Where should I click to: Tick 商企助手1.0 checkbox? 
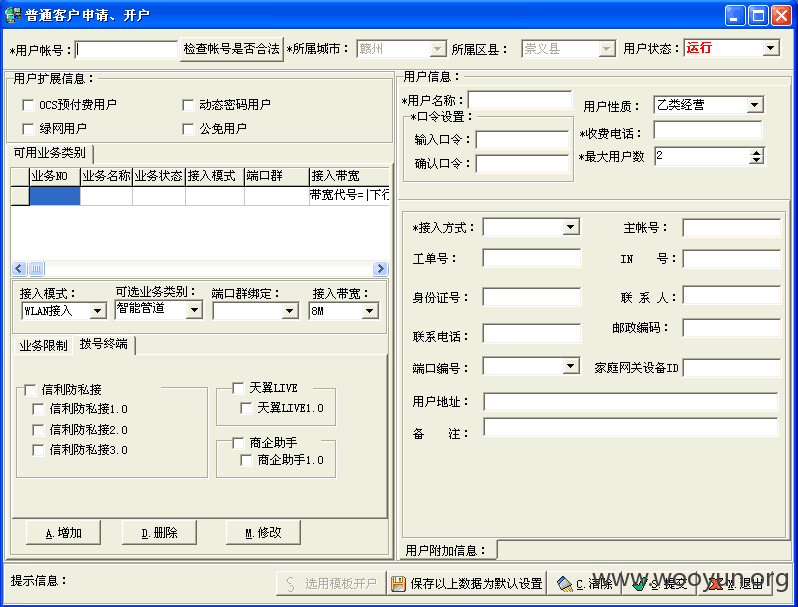[246, 460]
